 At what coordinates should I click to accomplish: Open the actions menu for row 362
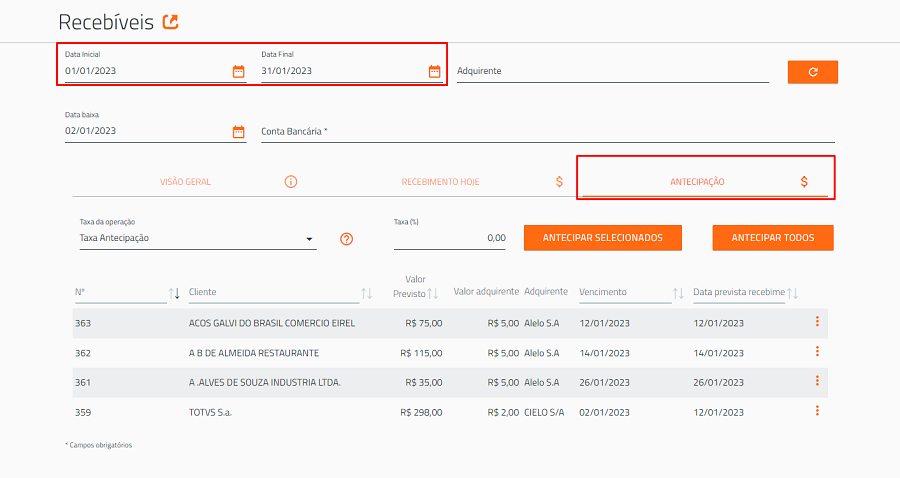pyautogui.click(x=817, y=351)
